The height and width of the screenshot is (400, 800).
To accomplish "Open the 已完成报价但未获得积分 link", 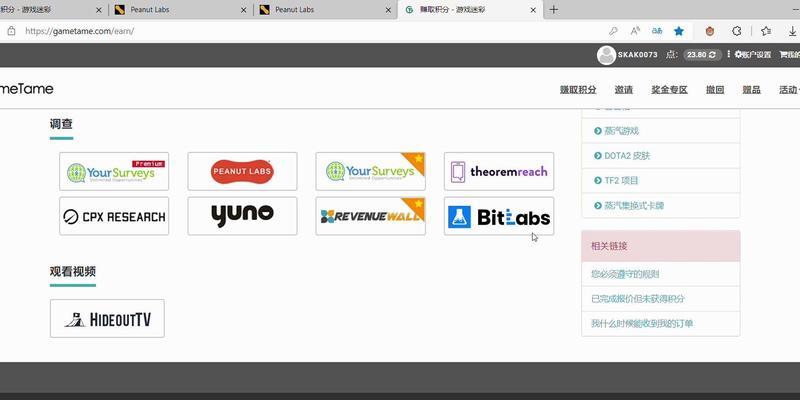I will coord(638,299).
